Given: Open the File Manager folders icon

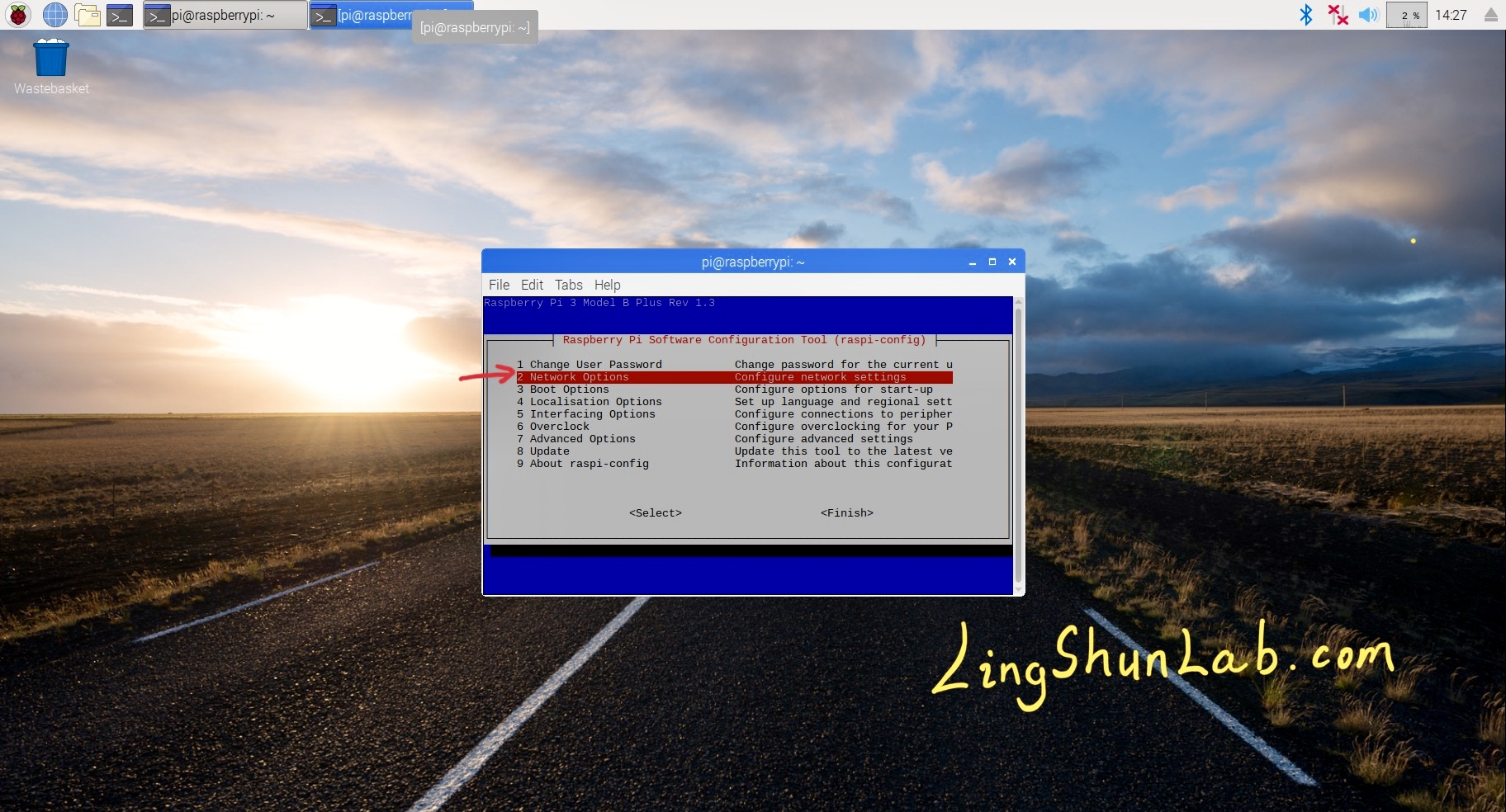Looking at the screenshot, I should 88,15.
